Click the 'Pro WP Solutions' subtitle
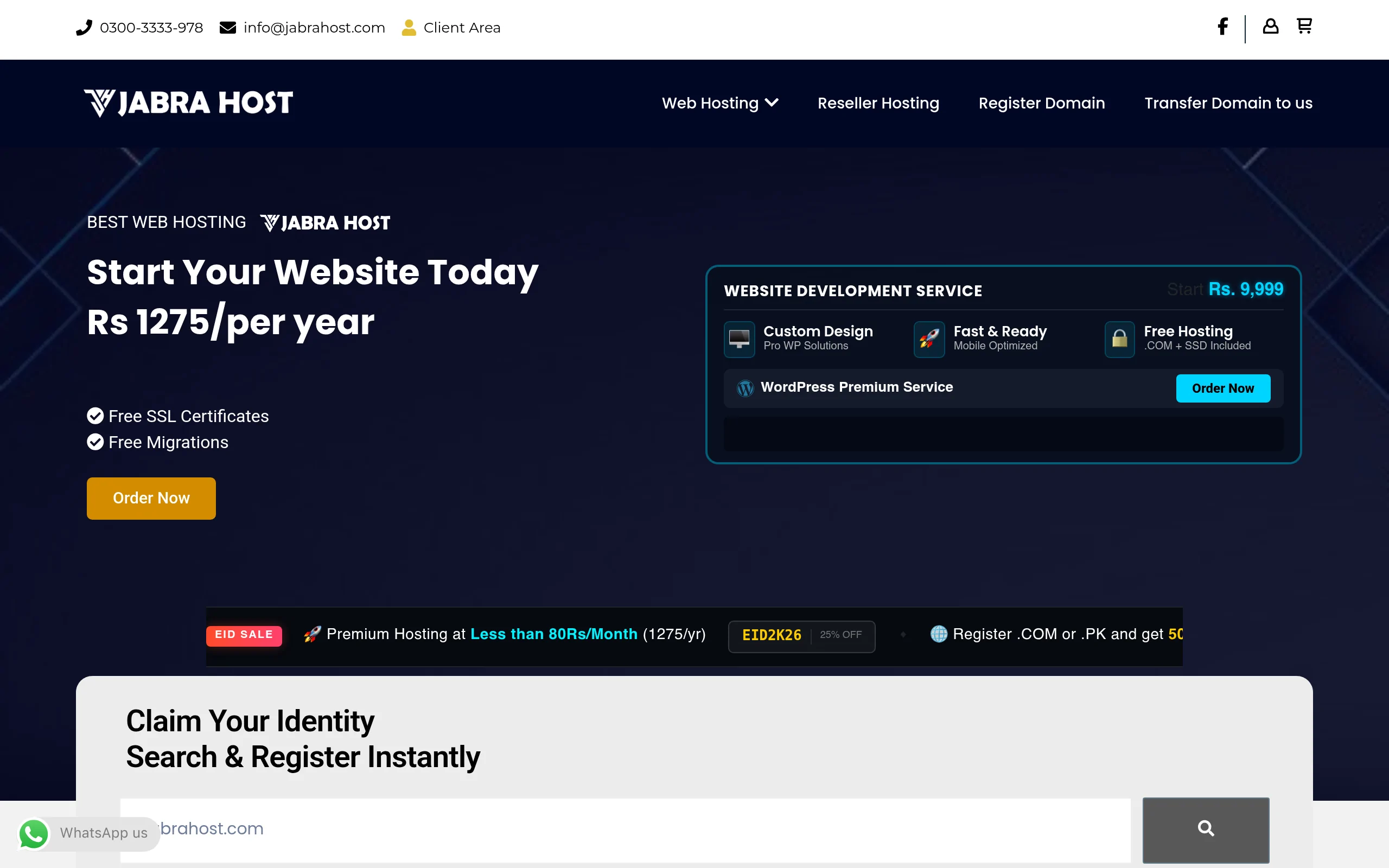 (805, 346)
